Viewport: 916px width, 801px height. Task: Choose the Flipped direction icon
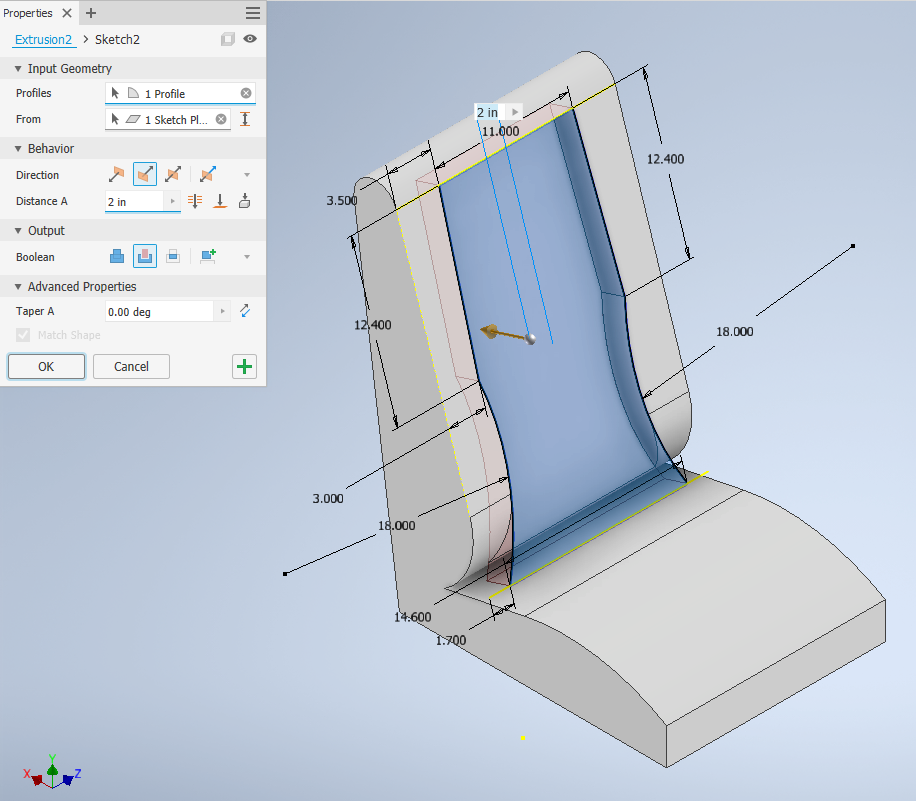(145, 174)
